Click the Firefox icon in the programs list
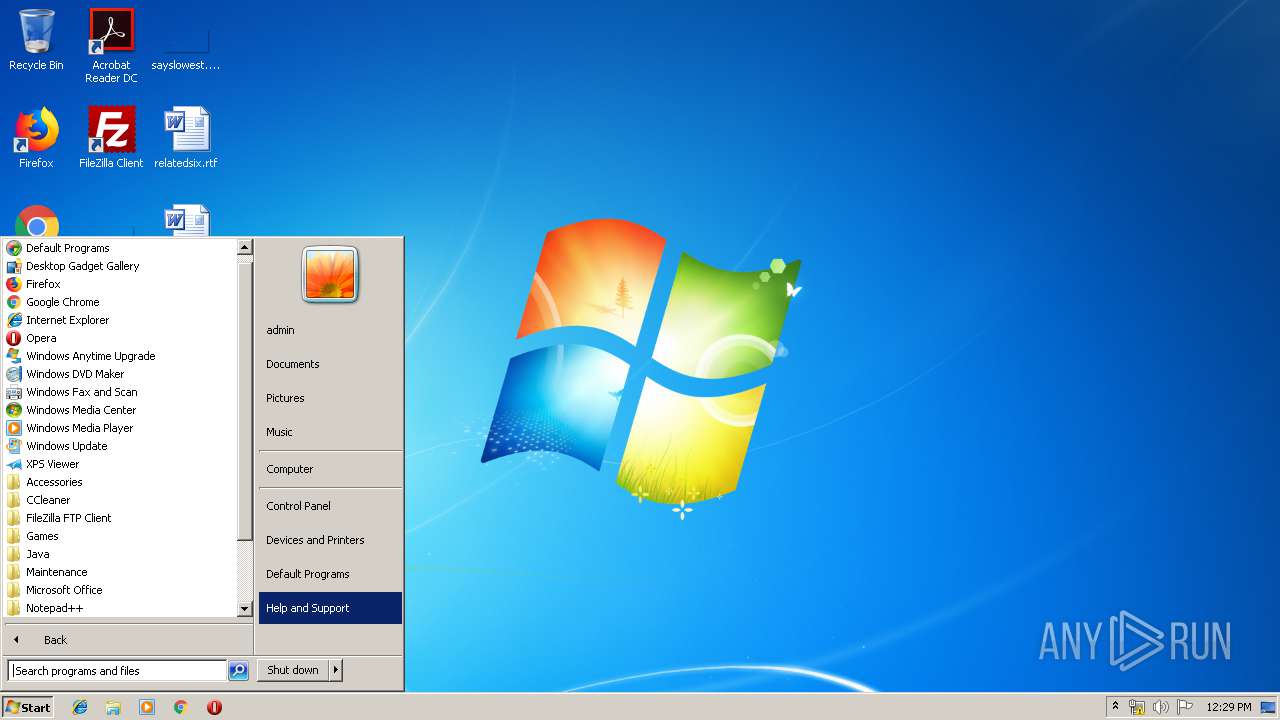This screenshot has width=1280, height=720. coord(14,284)
